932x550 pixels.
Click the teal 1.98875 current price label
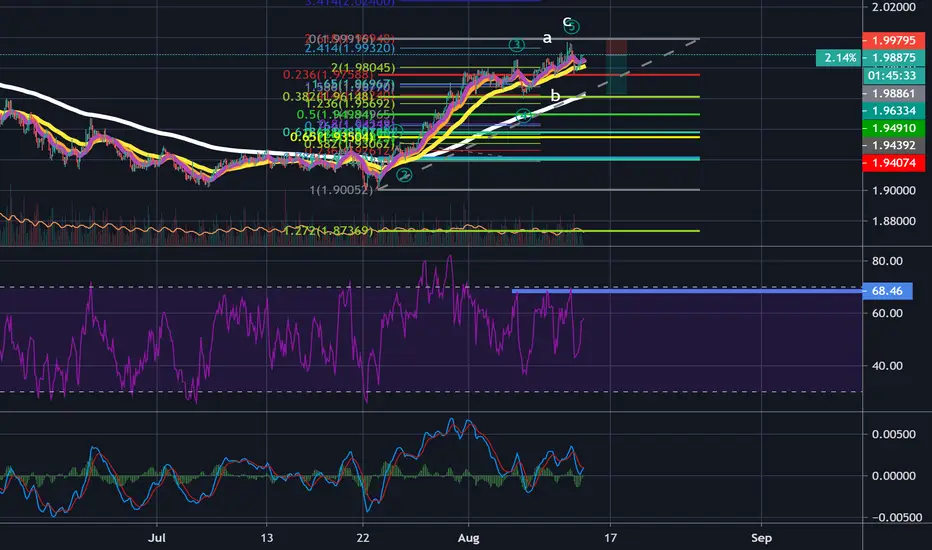pos(893,58)
